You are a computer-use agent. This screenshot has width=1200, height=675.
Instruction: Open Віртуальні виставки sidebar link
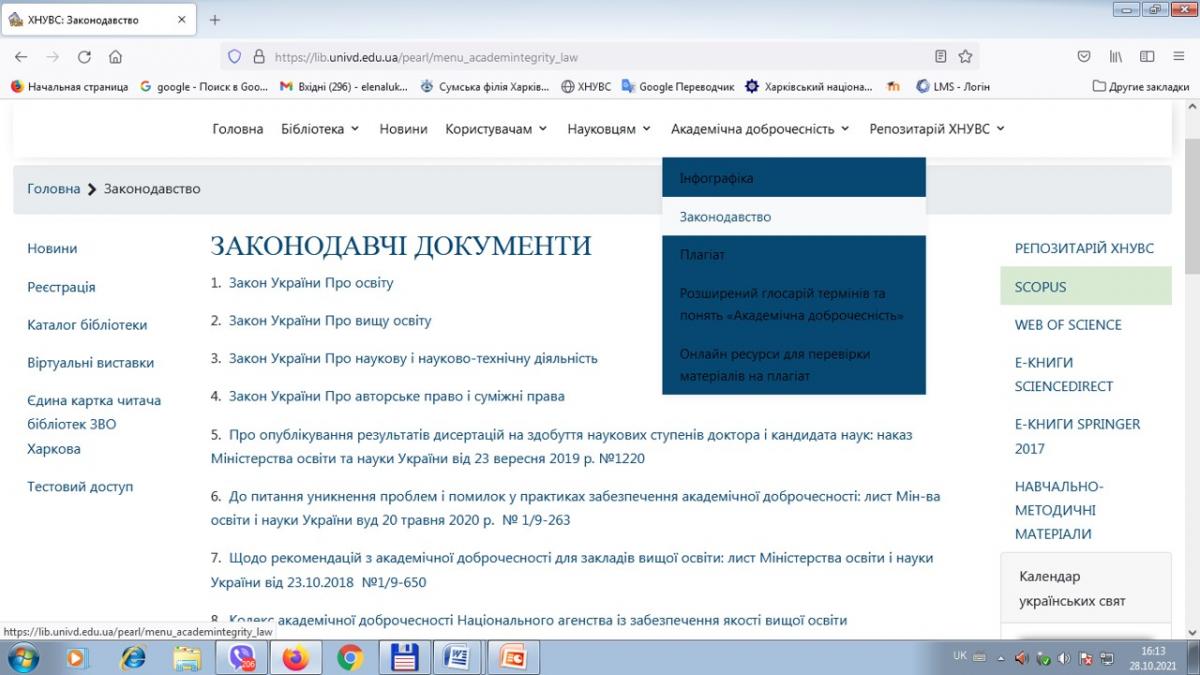(91, 363)
